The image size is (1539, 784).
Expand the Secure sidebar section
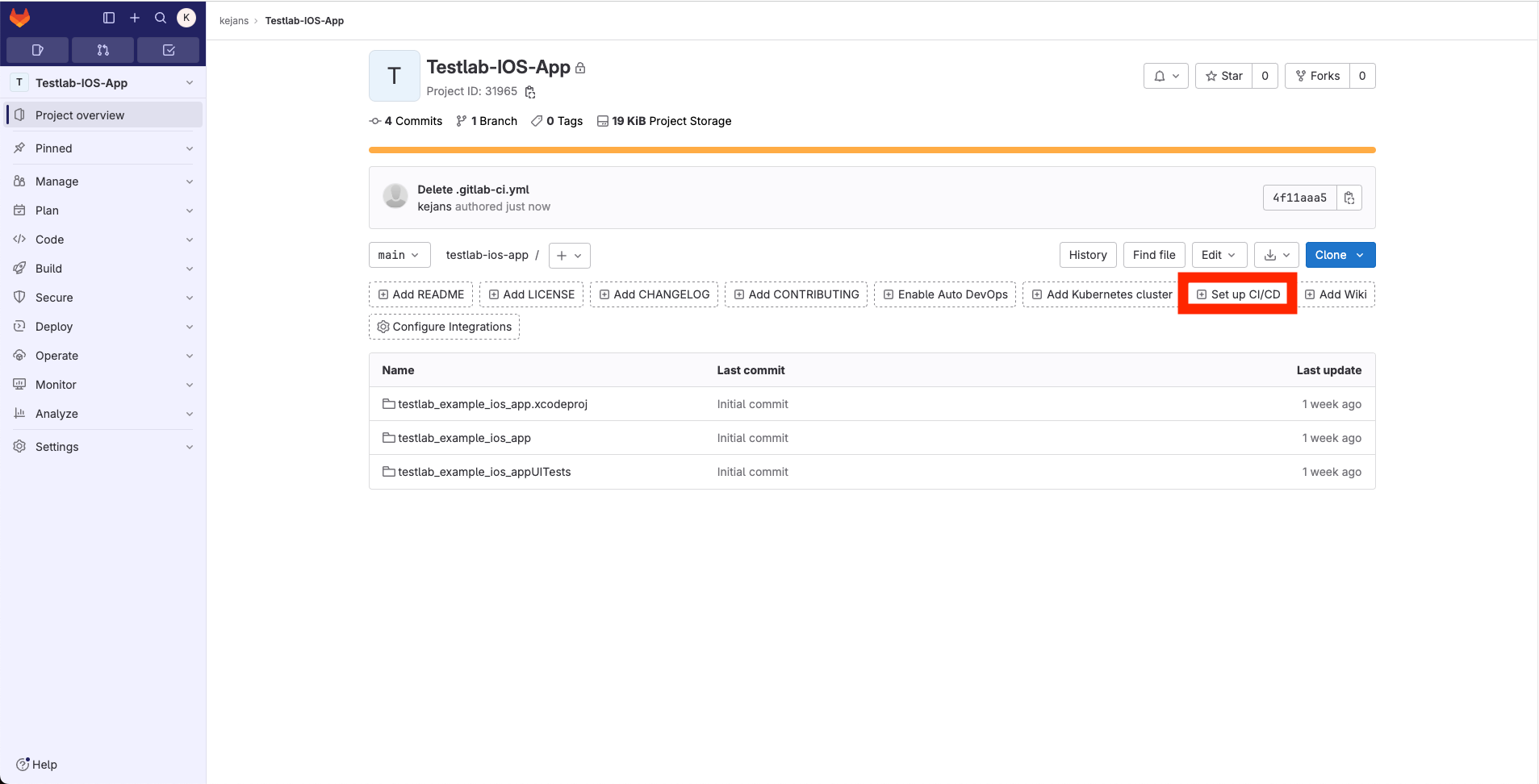click(103, 298)
